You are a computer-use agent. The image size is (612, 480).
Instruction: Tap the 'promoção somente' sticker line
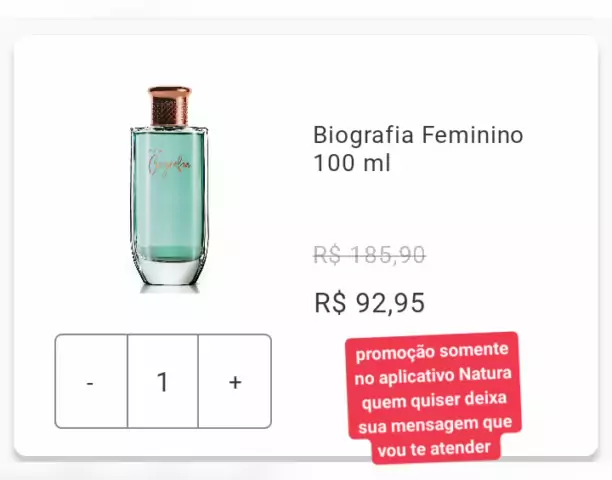click(432, 351)
